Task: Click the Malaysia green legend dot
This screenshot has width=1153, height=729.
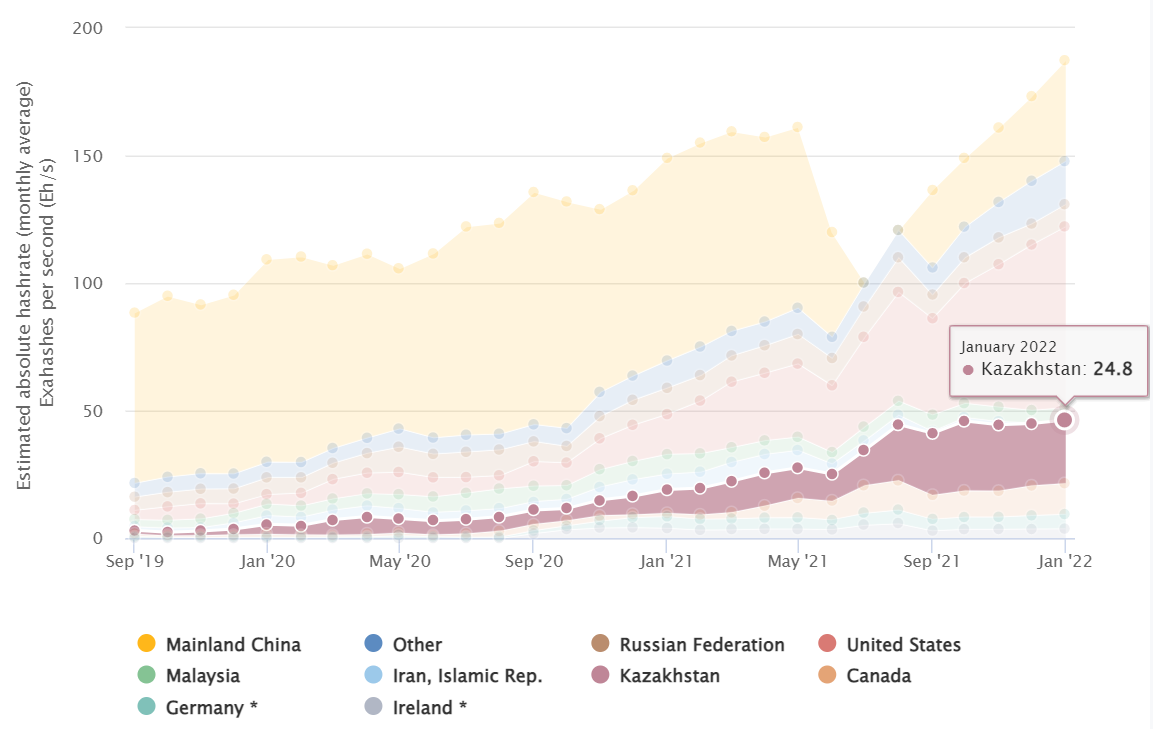Action: [146, 676]
